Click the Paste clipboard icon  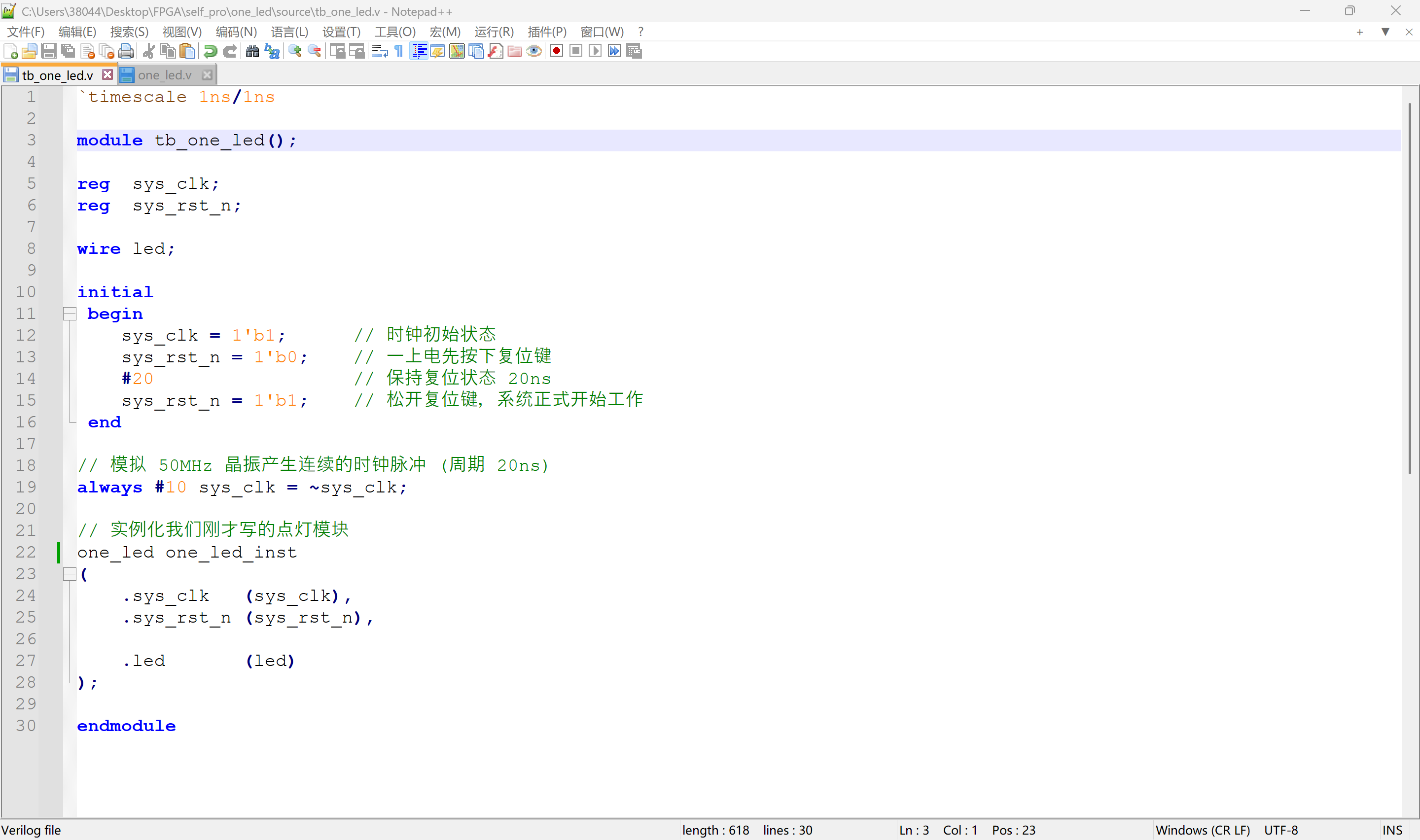(x=187, y=51)
